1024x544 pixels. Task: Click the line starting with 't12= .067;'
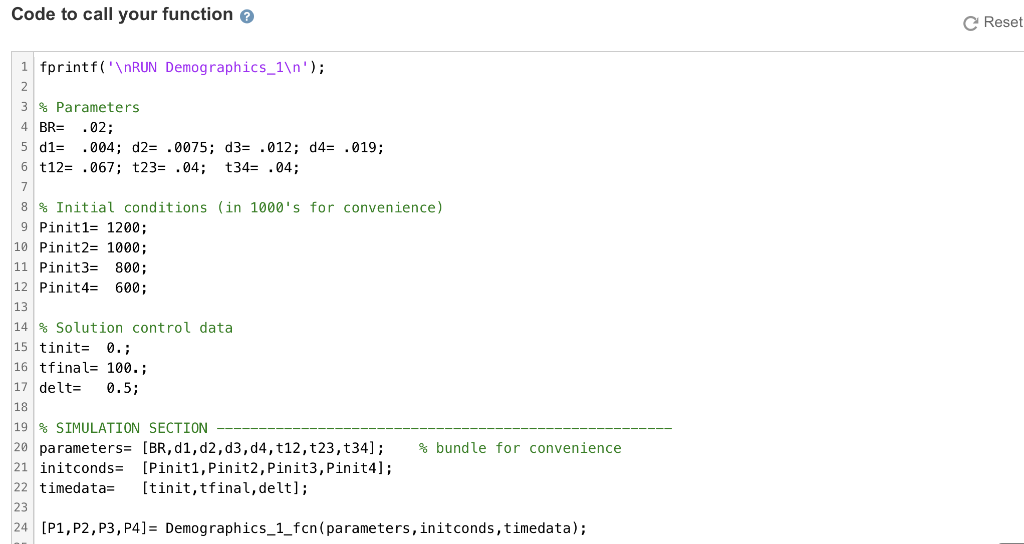169,167
